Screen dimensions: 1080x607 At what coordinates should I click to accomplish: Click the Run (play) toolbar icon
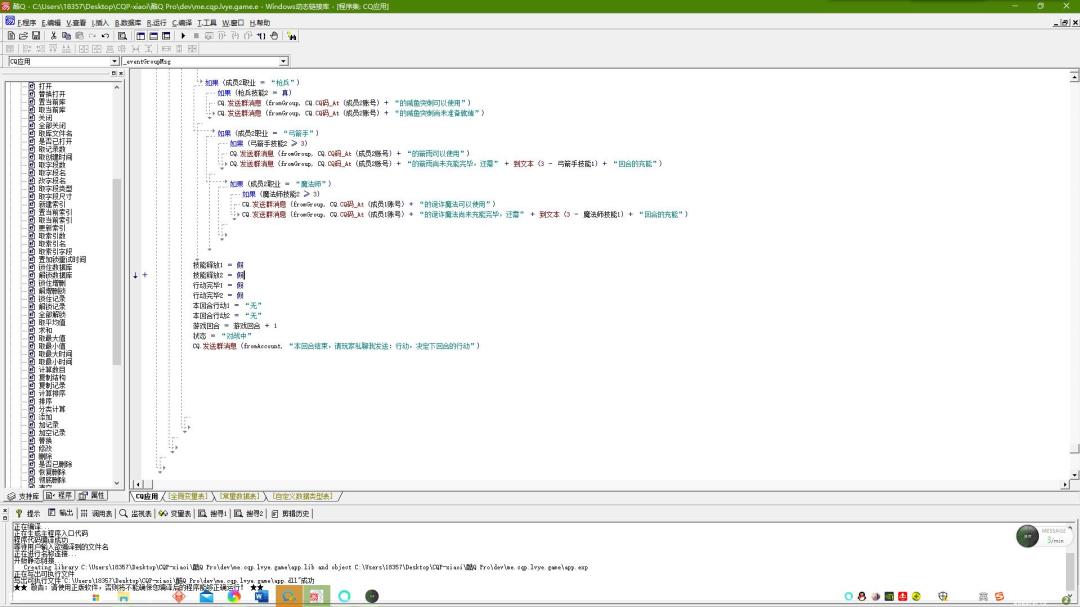tap(183, 36)
